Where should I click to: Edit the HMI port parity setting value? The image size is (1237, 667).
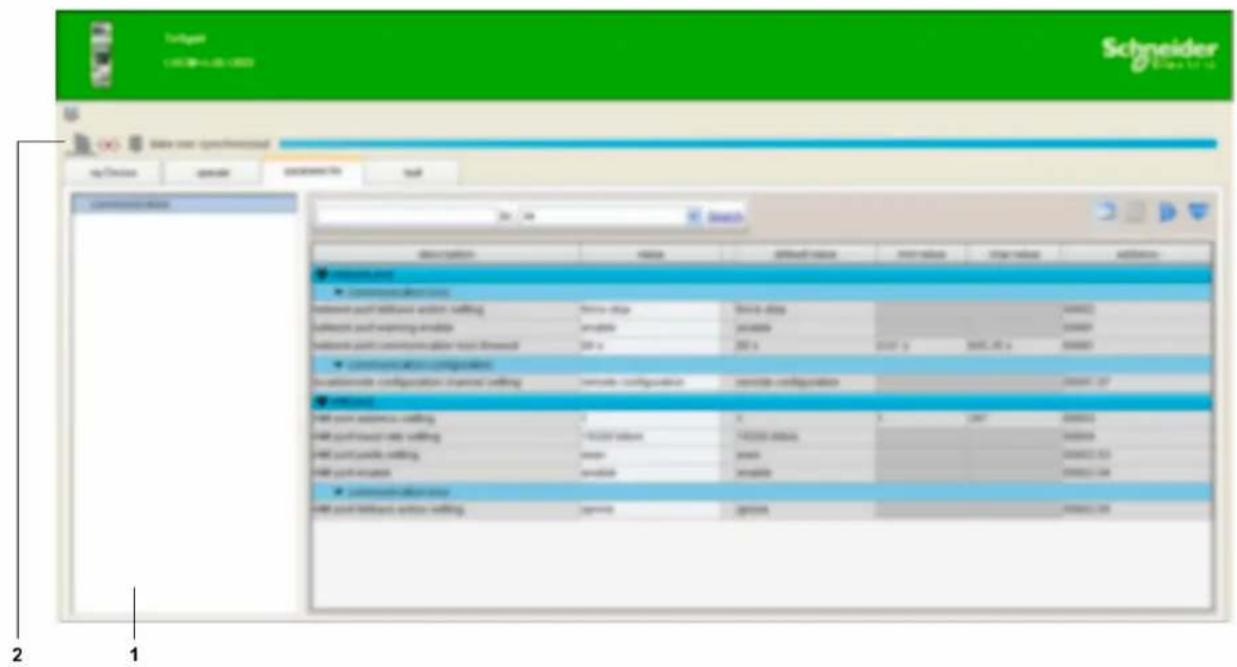pos(650,454)
